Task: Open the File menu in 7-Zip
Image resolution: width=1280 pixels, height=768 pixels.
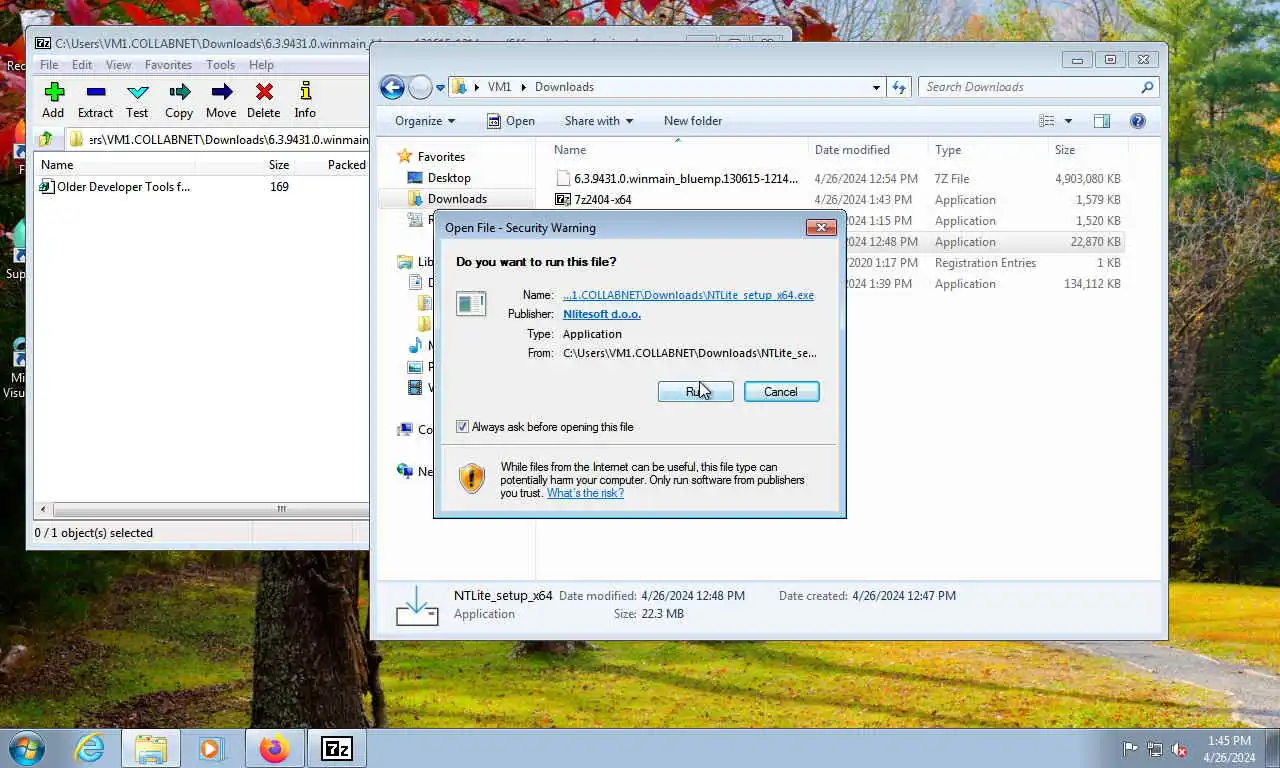Action: (x=48, y=65)
